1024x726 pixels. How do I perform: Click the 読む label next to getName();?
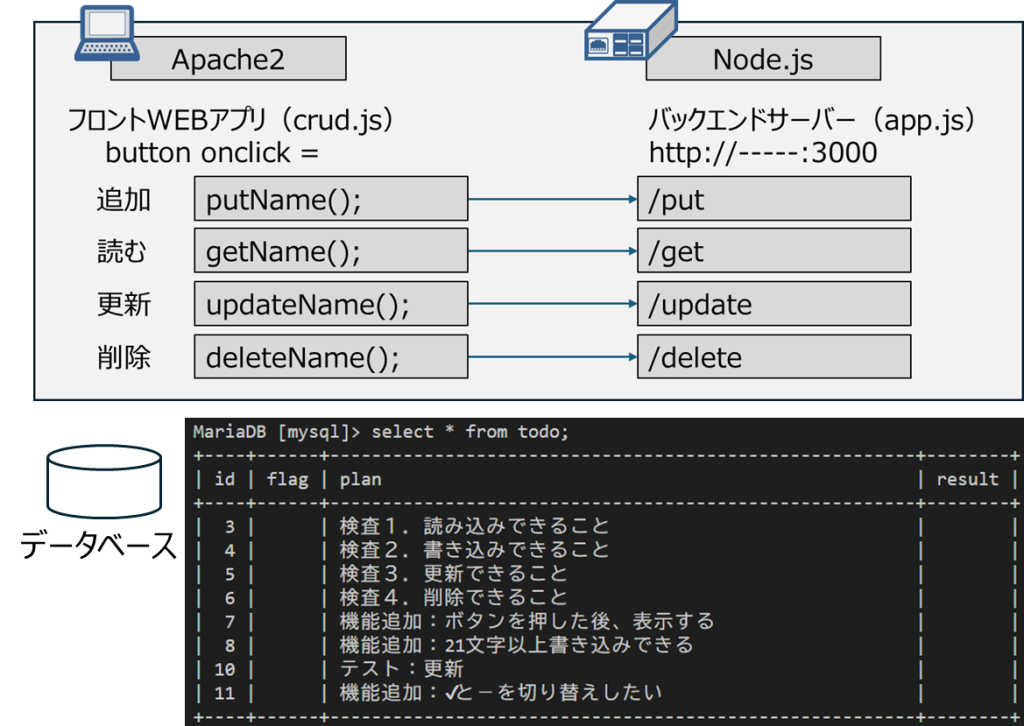pyautogui.click(x=122, y=251)
